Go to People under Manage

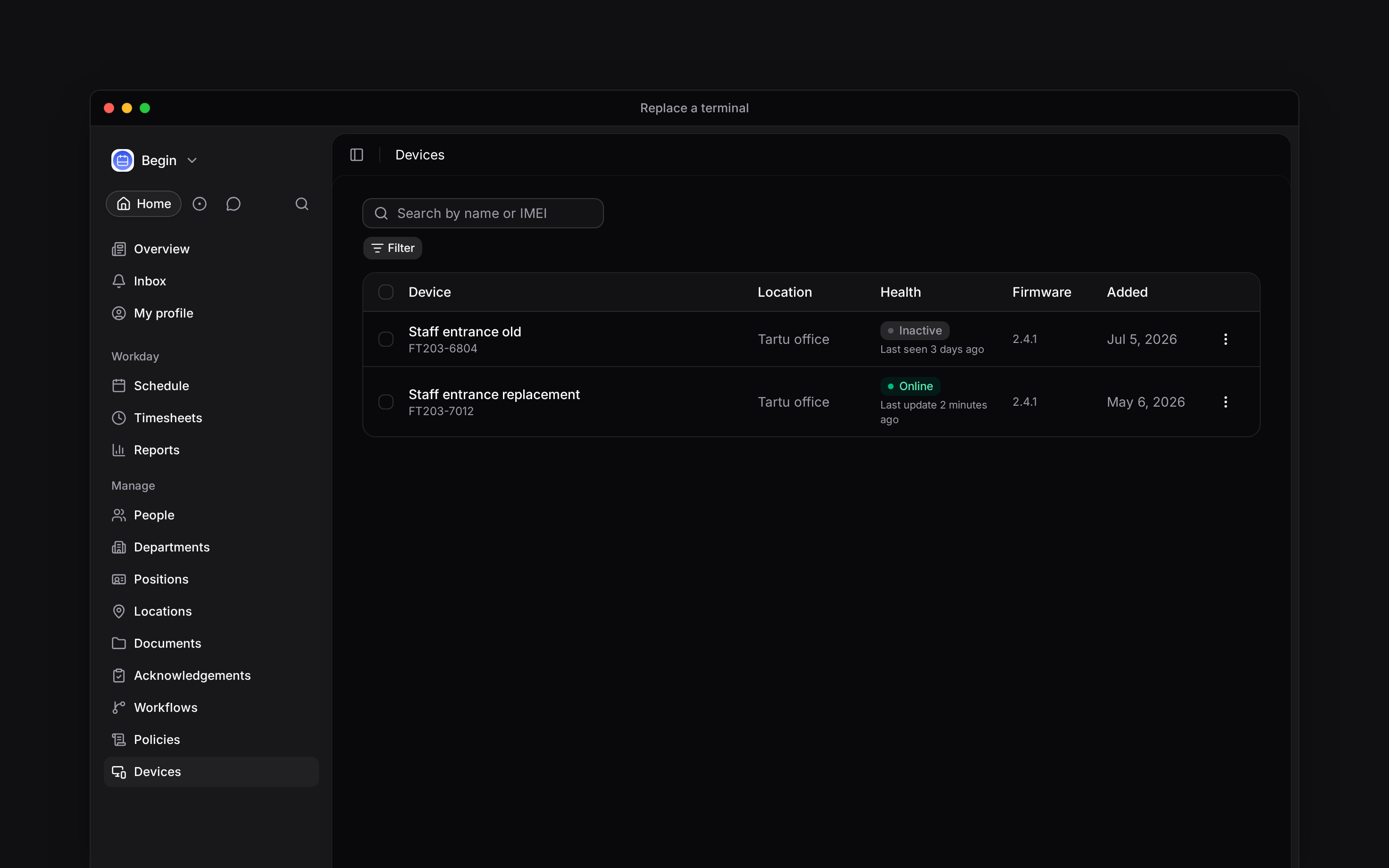click(x=210, y=515)
